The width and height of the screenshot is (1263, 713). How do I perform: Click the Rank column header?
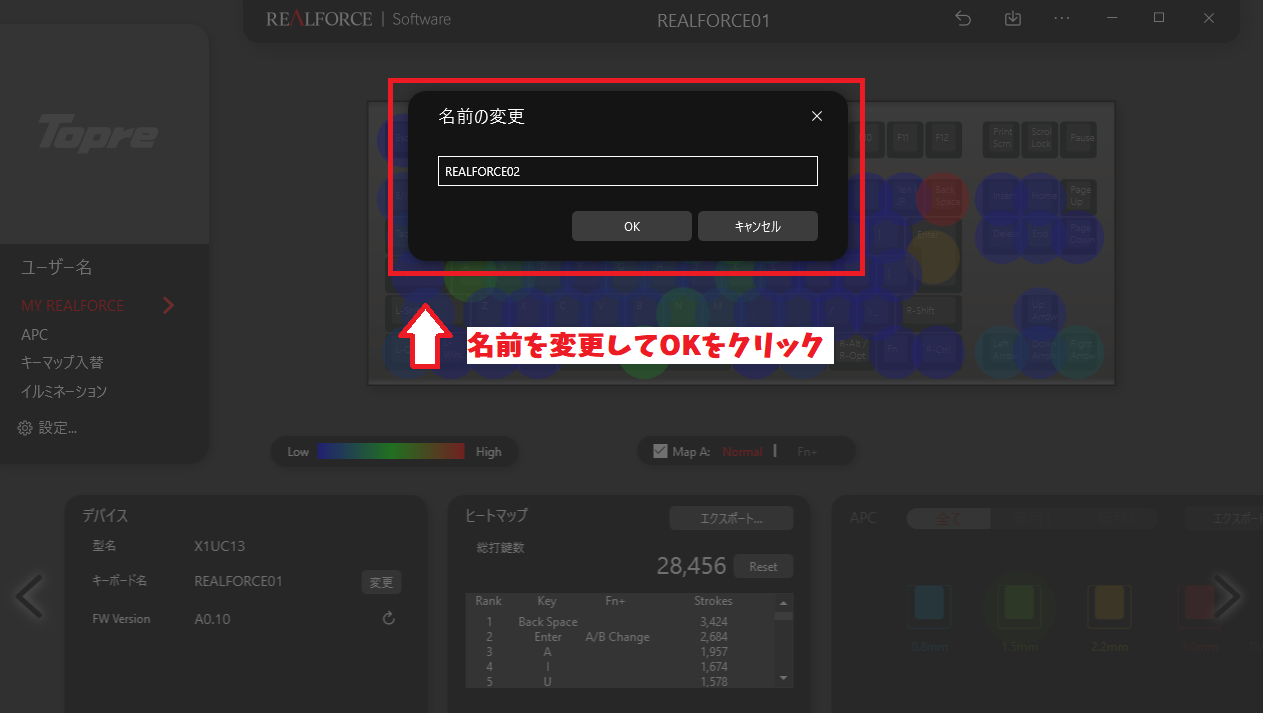488,601
